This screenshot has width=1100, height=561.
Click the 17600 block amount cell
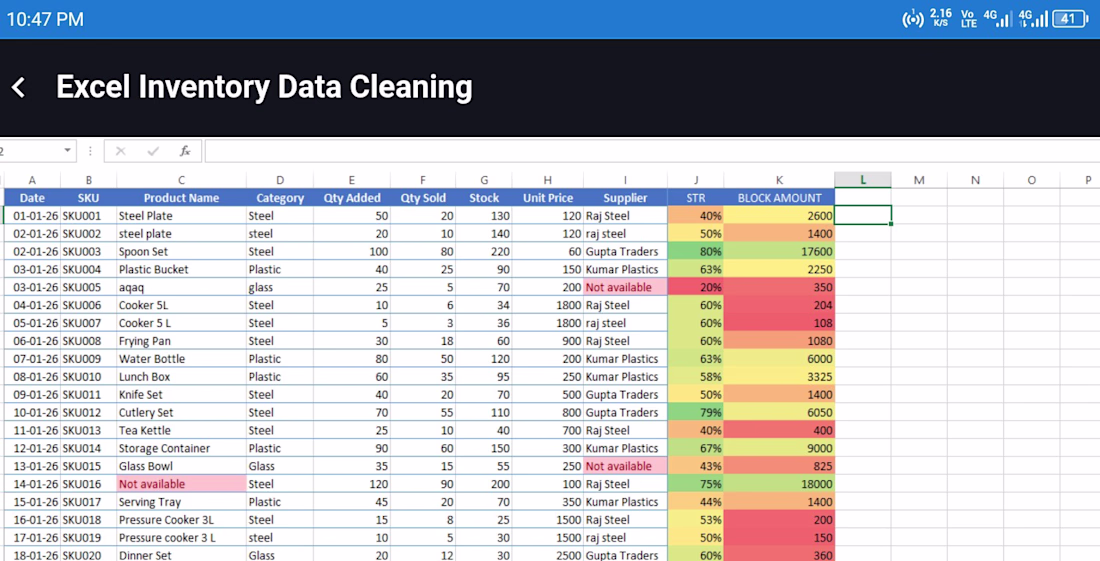point(779,252)
